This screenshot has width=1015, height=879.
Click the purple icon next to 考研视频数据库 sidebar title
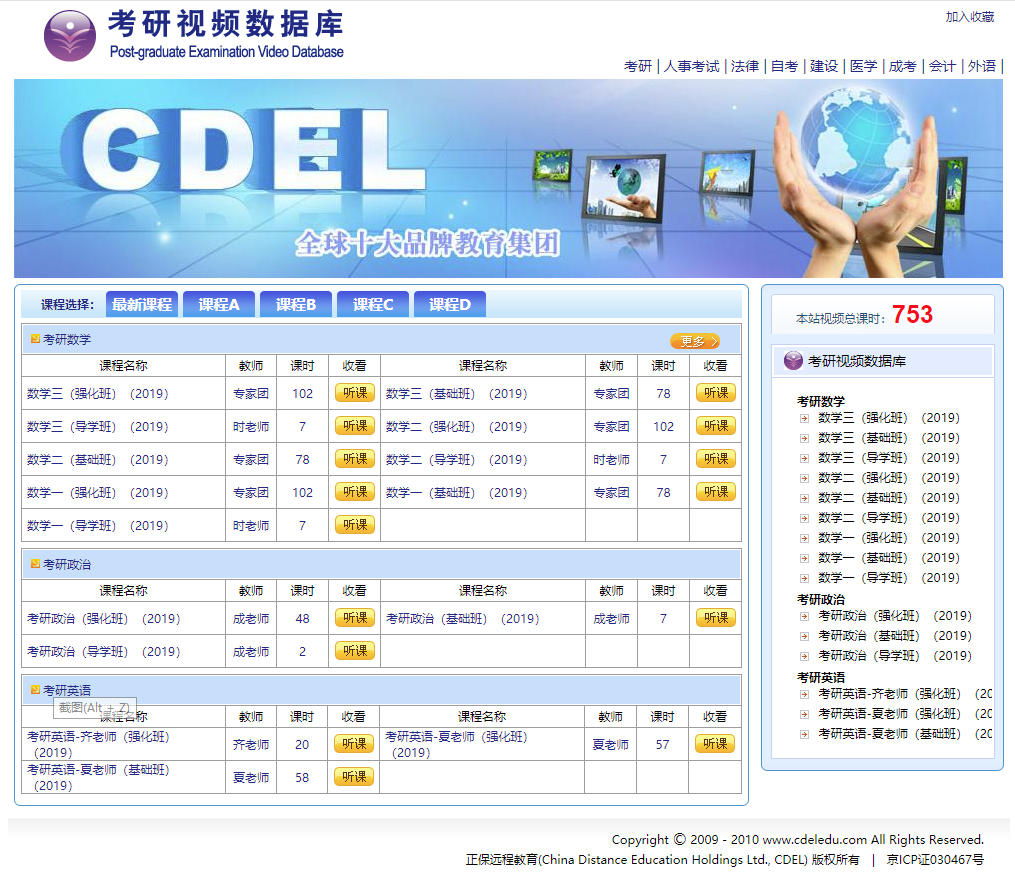coord(793,361)
